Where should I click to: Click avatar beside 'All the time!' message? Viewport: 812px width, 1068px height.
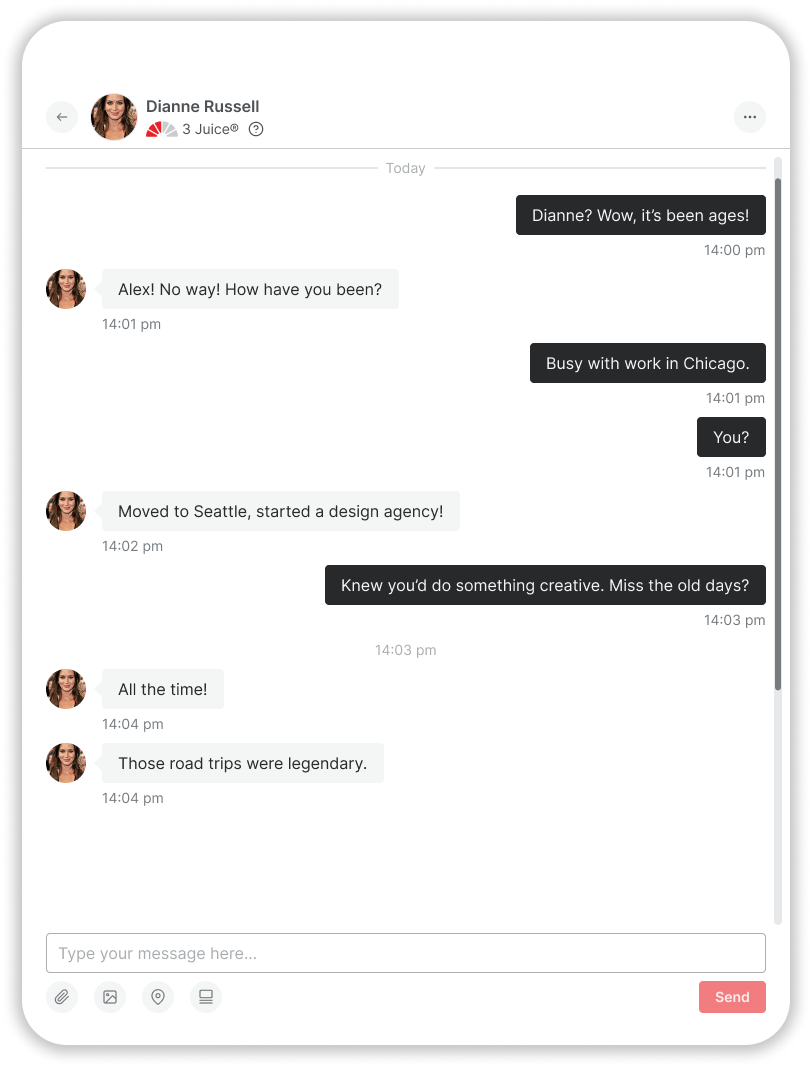(x=66, y=689)
